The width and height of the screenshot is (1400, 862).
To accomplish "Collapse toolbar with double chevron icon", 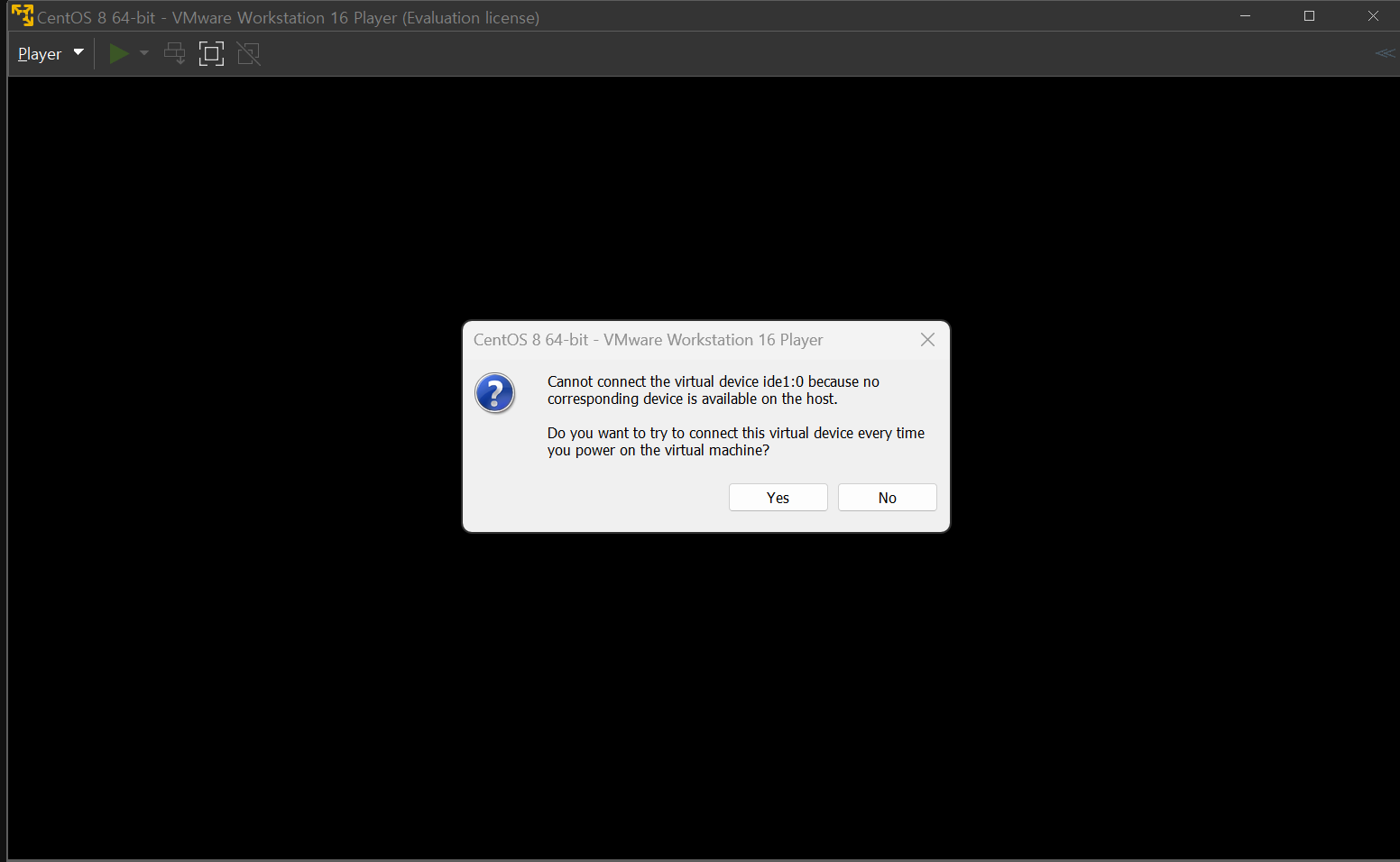I will click(x=1385, y=53).
